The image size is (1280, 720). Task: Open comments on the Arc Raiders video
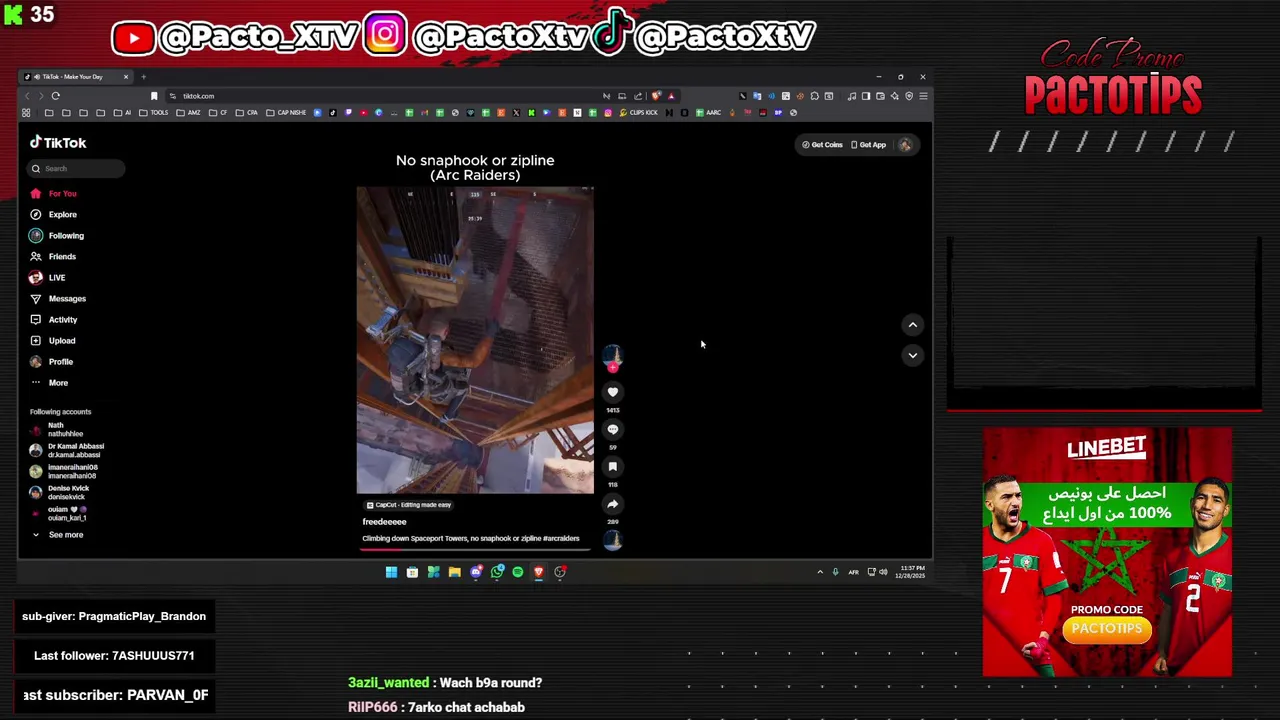pyautogui.click(x=613, y=429)
